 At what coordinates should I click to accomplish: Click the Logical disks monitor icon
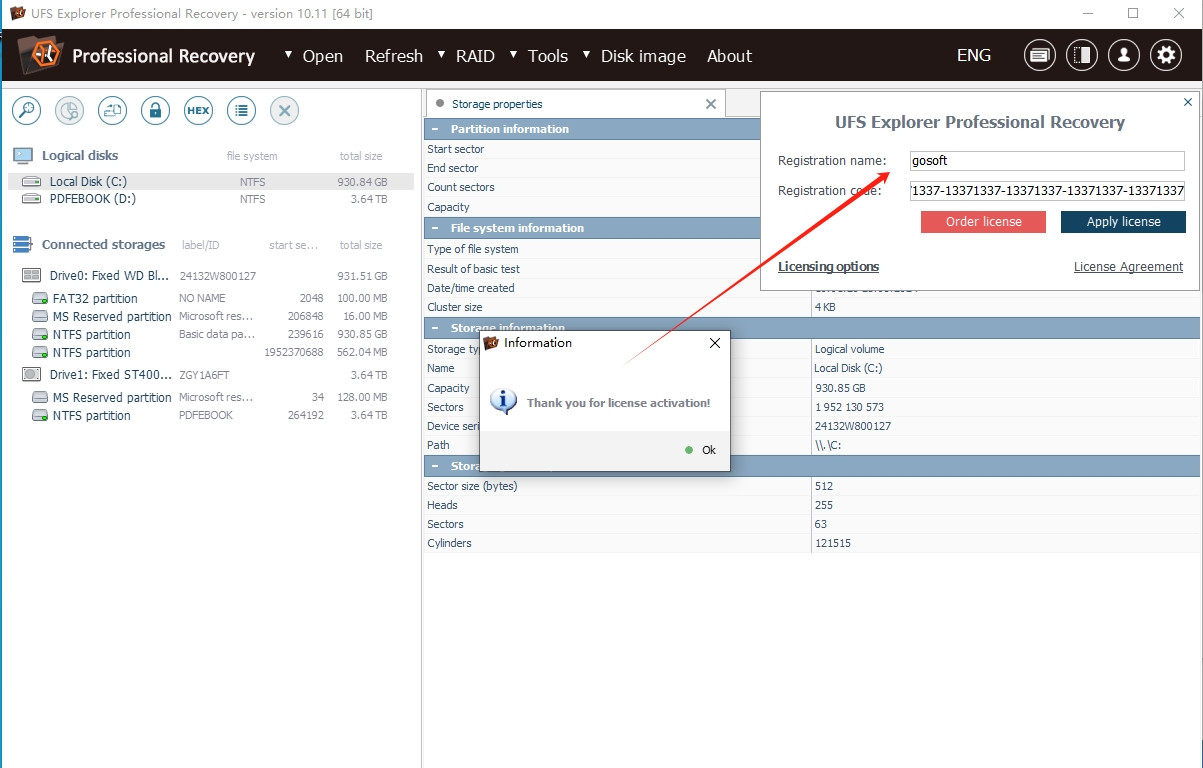[23, 156]
